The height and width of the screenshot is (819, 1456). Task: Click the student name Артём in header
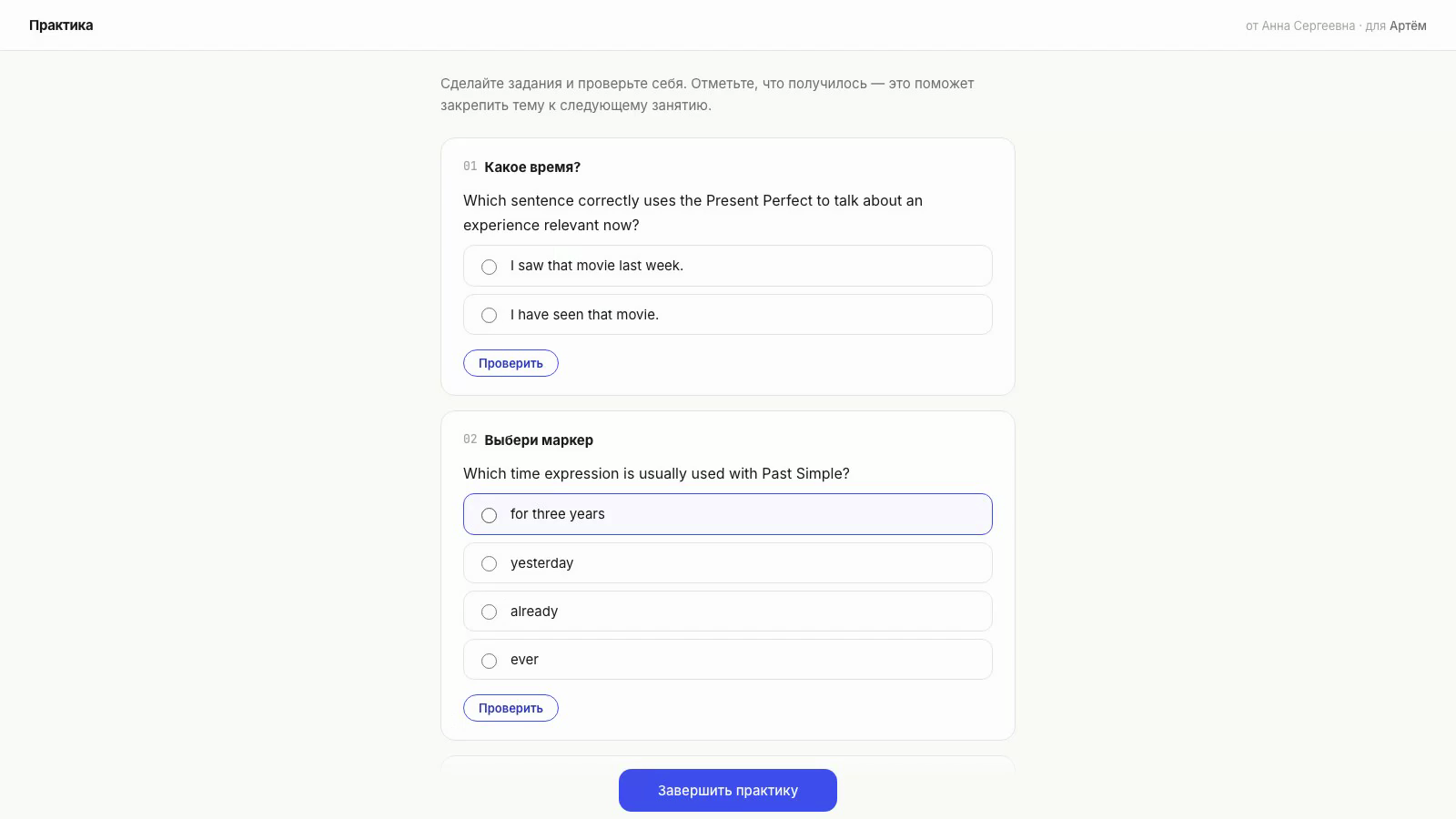click(1408, 25)
